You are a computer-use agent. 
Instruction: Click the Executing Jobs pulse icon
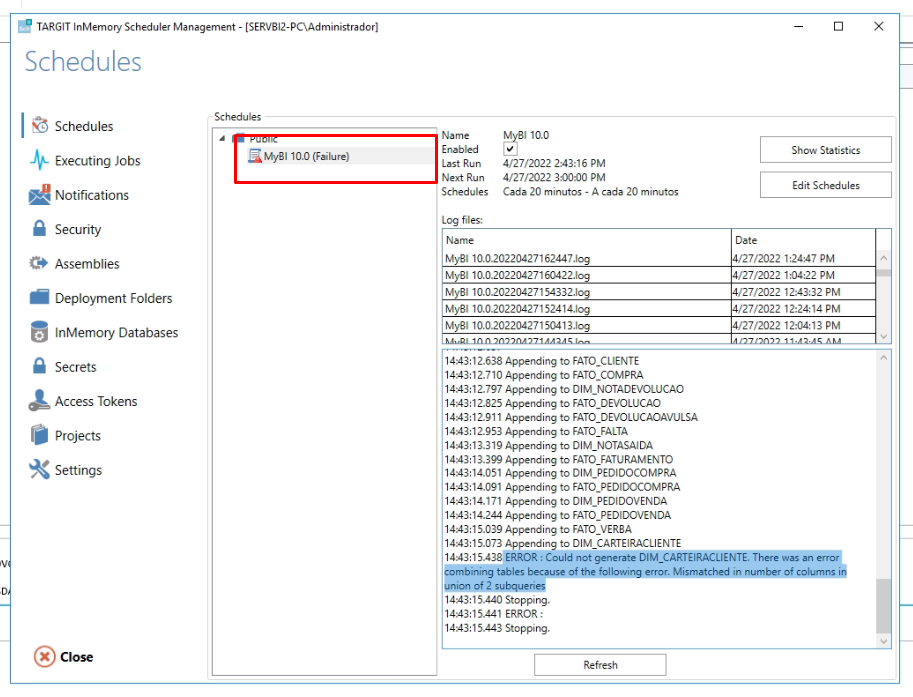pyautogui.click(x=39, y=160)
